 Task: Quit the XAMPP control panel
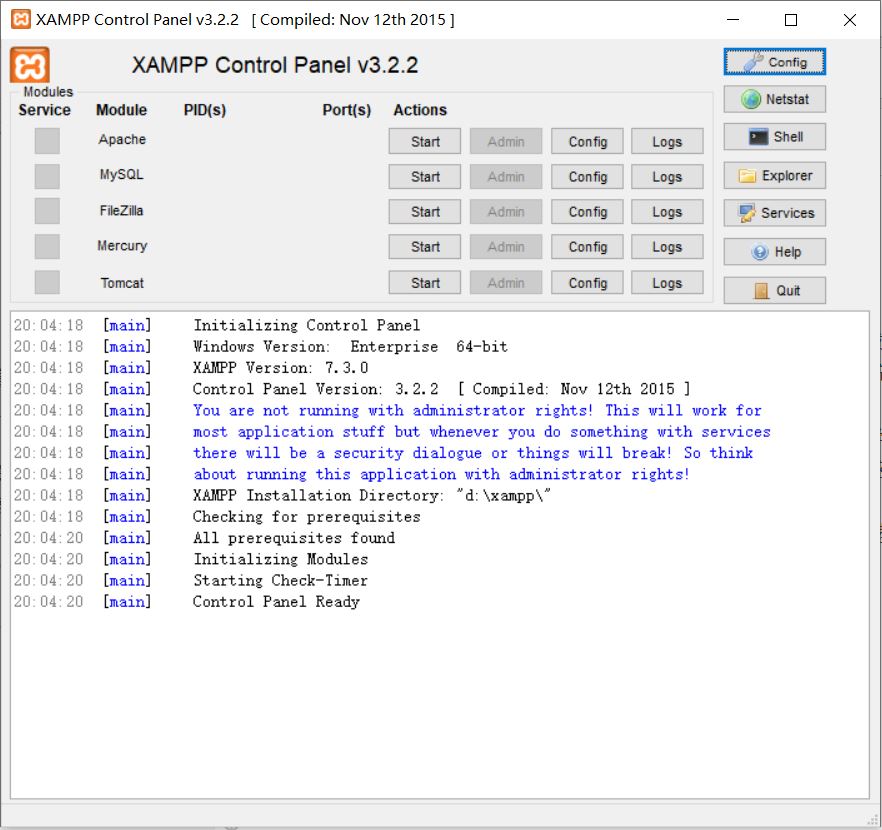click(775, 291)
